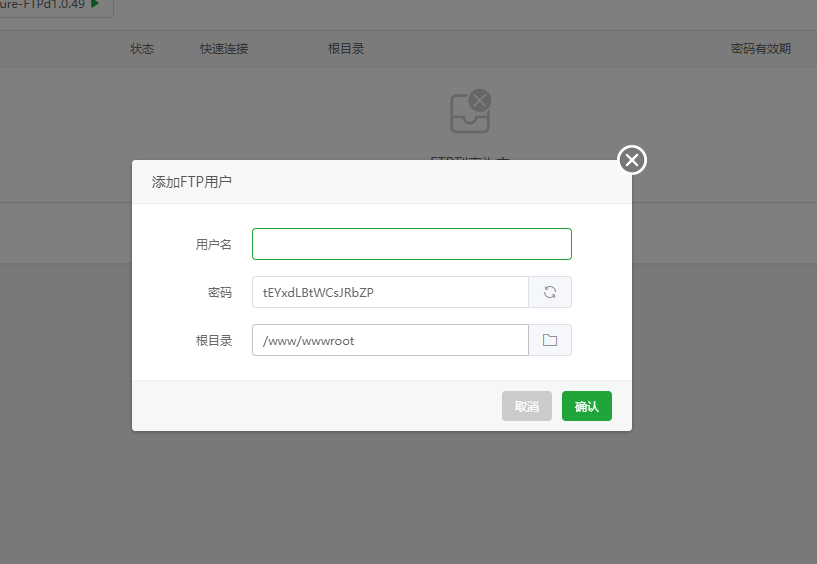Close the Add FTP User dialog
The width and height of the screenshot is (817, 564).
pos(632,160)
